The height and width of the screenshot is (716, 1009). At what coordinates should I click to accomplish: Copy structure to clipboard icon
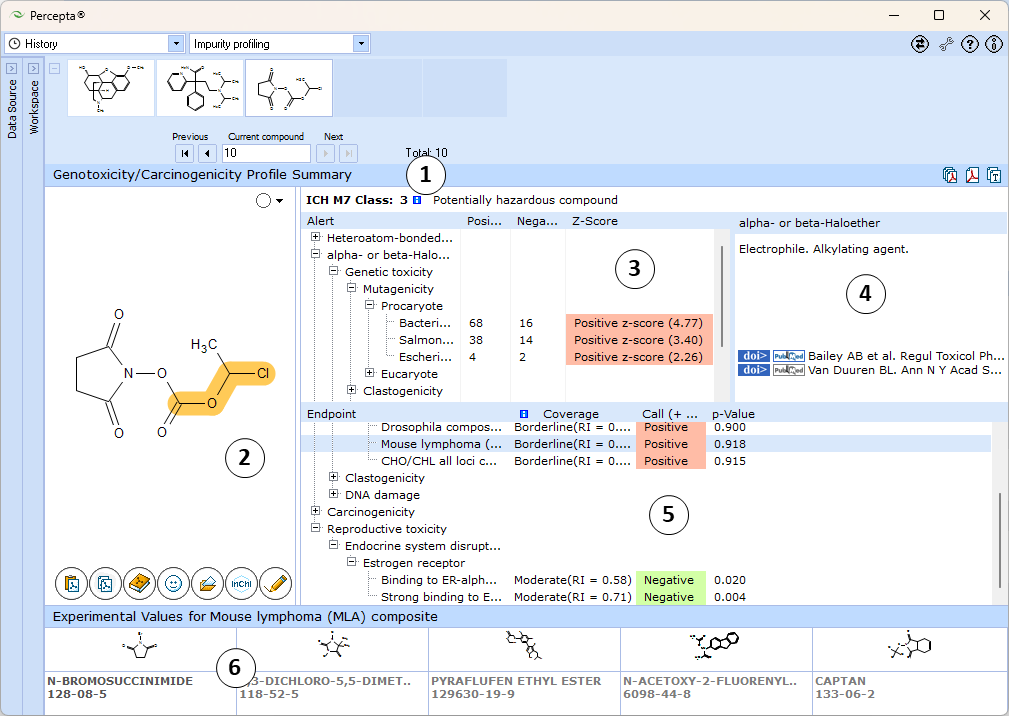(x=106, y=583)
